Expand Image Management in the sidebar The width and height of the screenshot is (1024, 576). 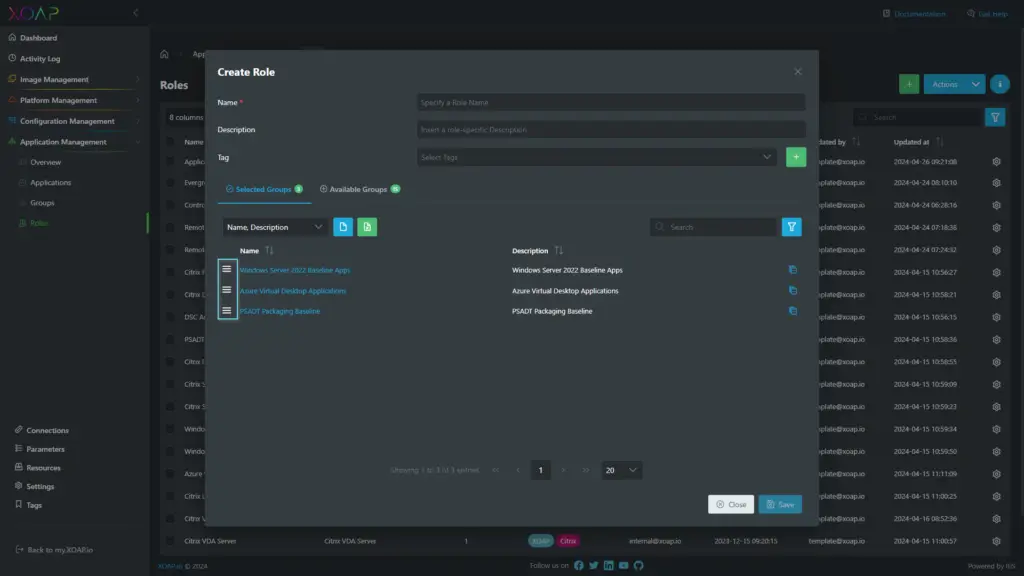click(74, 79)
